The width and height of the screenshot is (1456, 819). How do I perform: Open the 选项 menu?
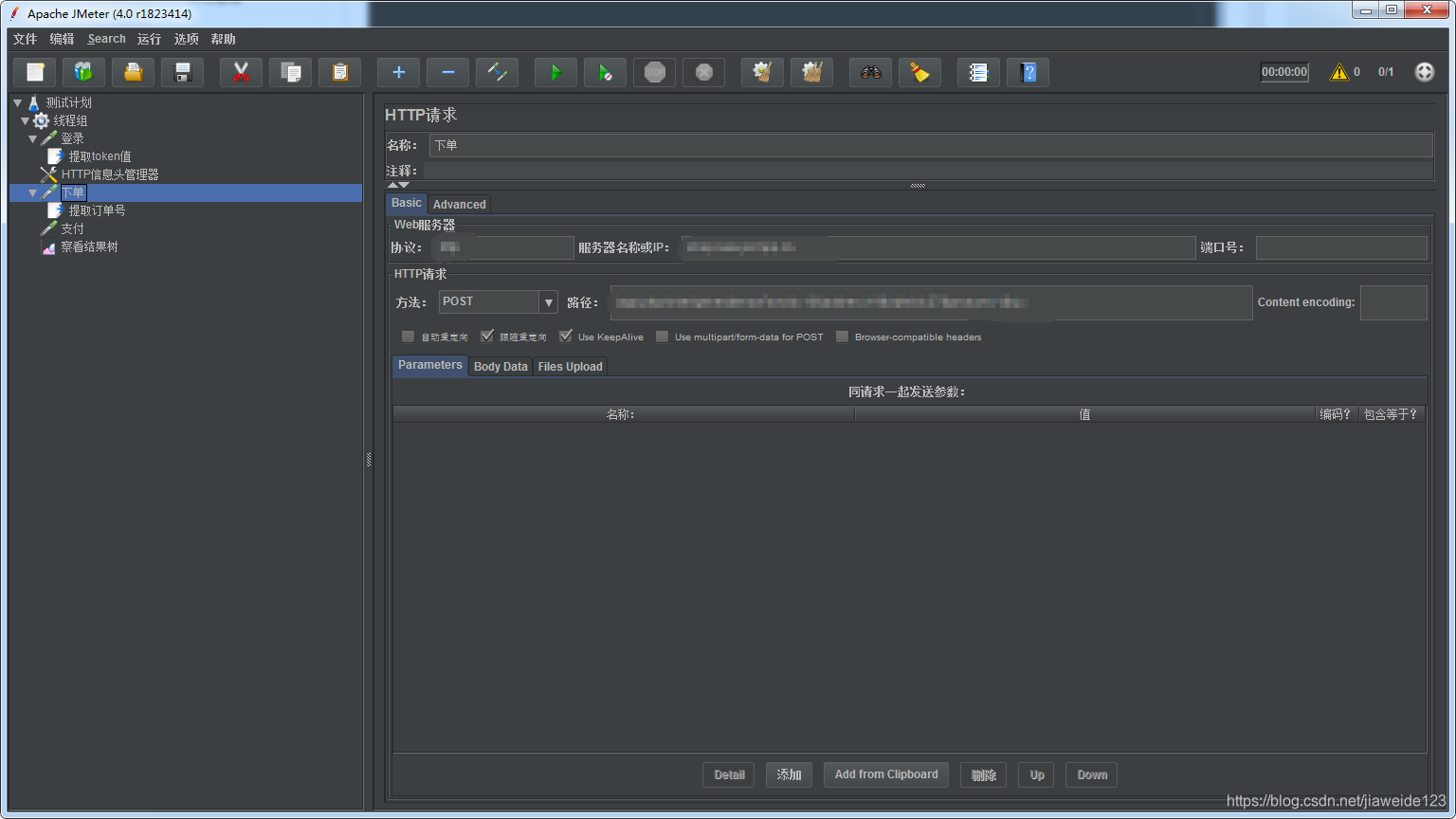pos(187,39)
